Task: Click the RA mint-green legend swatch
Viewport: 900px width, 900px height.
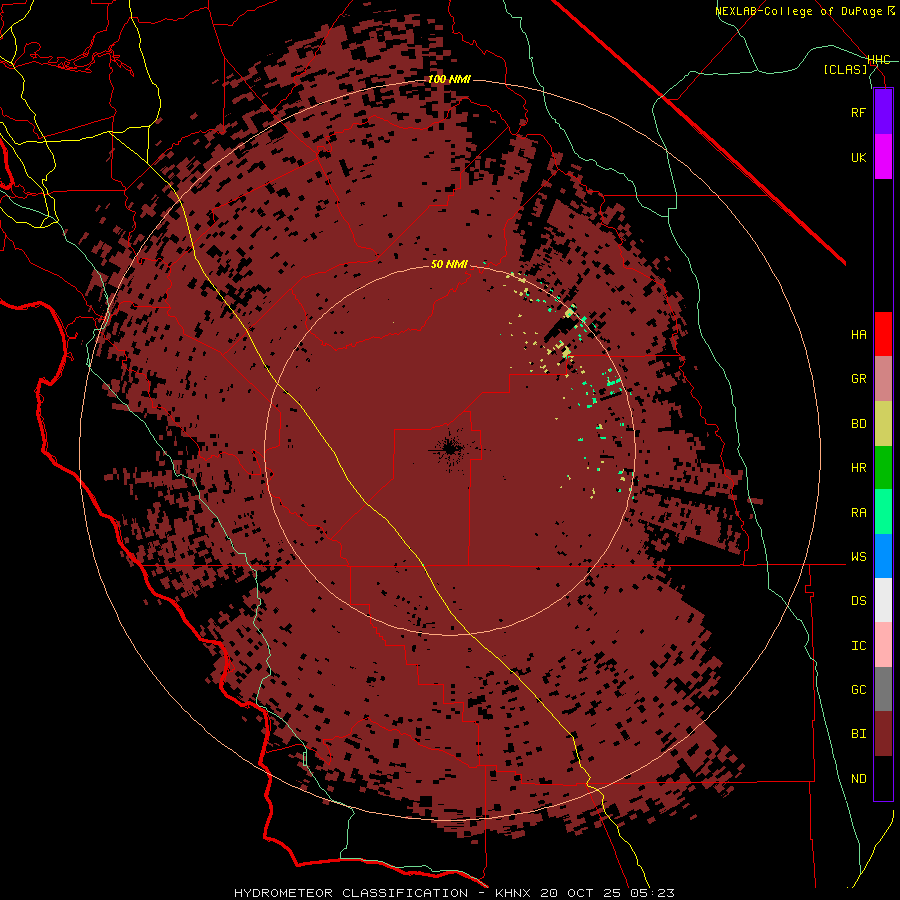Action: tap(883, 512)
